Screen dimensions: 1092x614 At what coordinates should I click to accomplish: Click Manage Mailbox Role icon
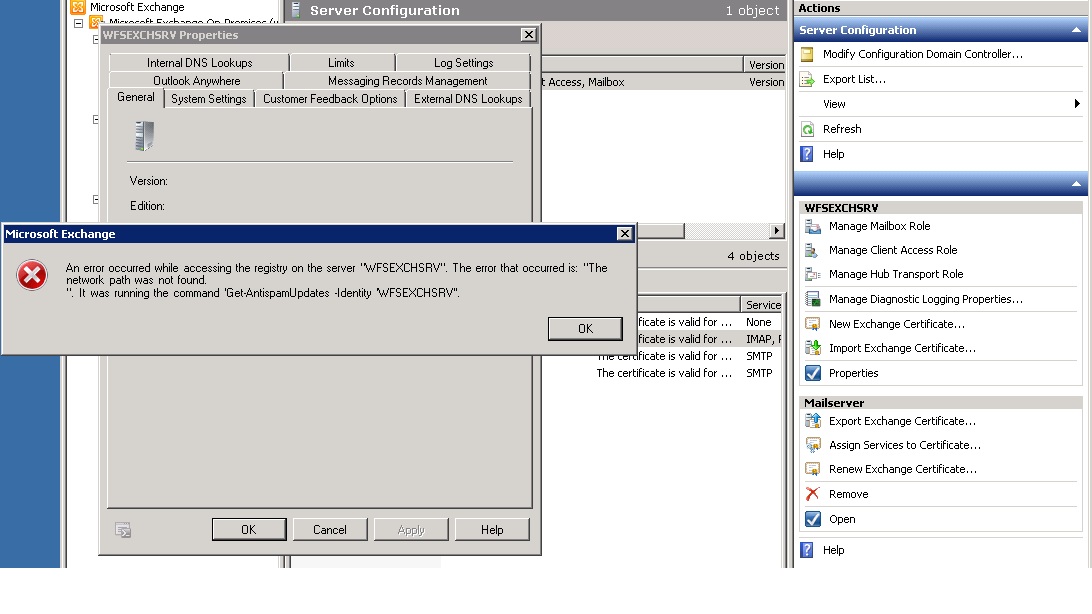pyautogui.click(x=813, y=226)
